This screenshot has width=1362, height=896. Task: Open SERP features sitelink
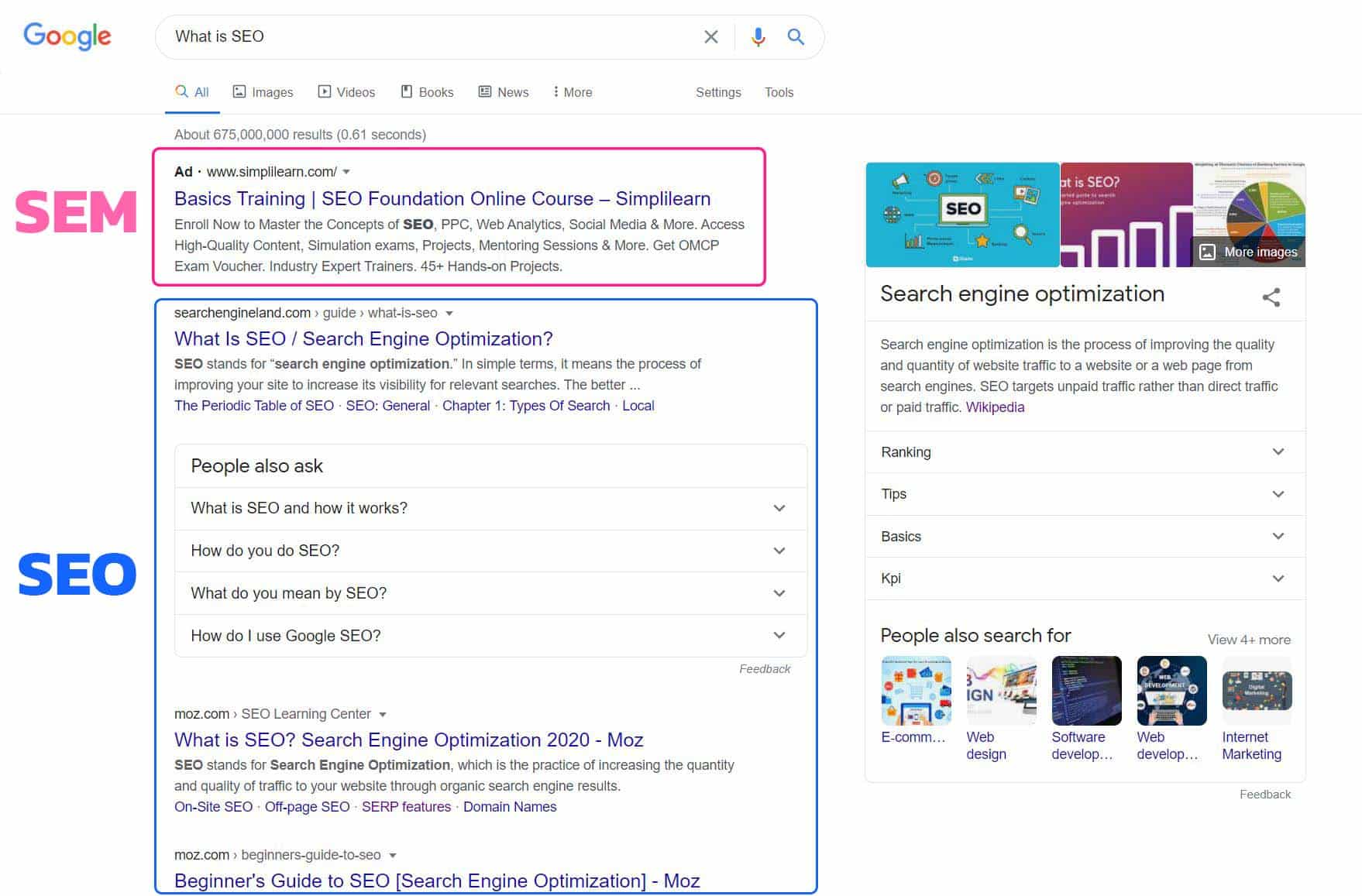tap(406, 807)
